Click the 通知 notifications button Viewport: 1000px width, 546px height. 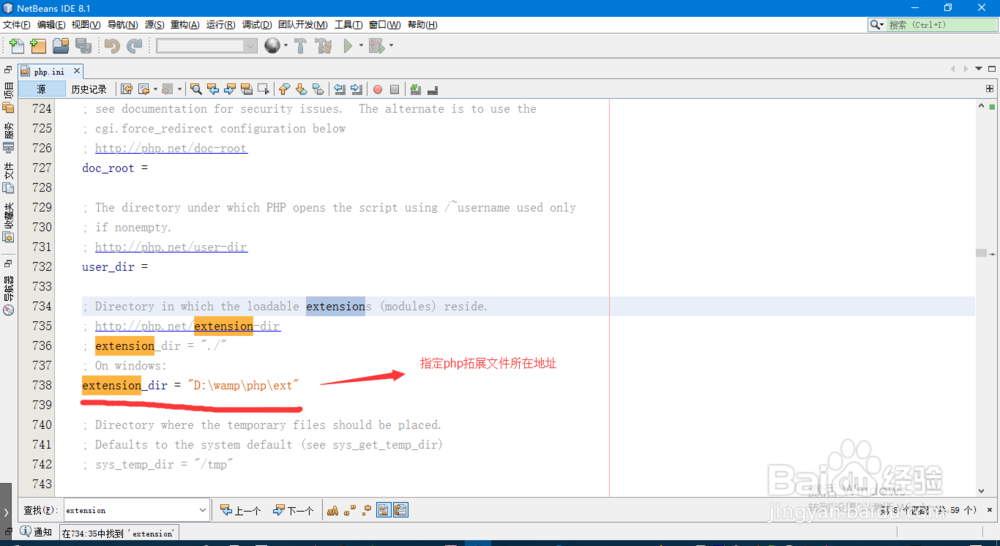[36, 531]
